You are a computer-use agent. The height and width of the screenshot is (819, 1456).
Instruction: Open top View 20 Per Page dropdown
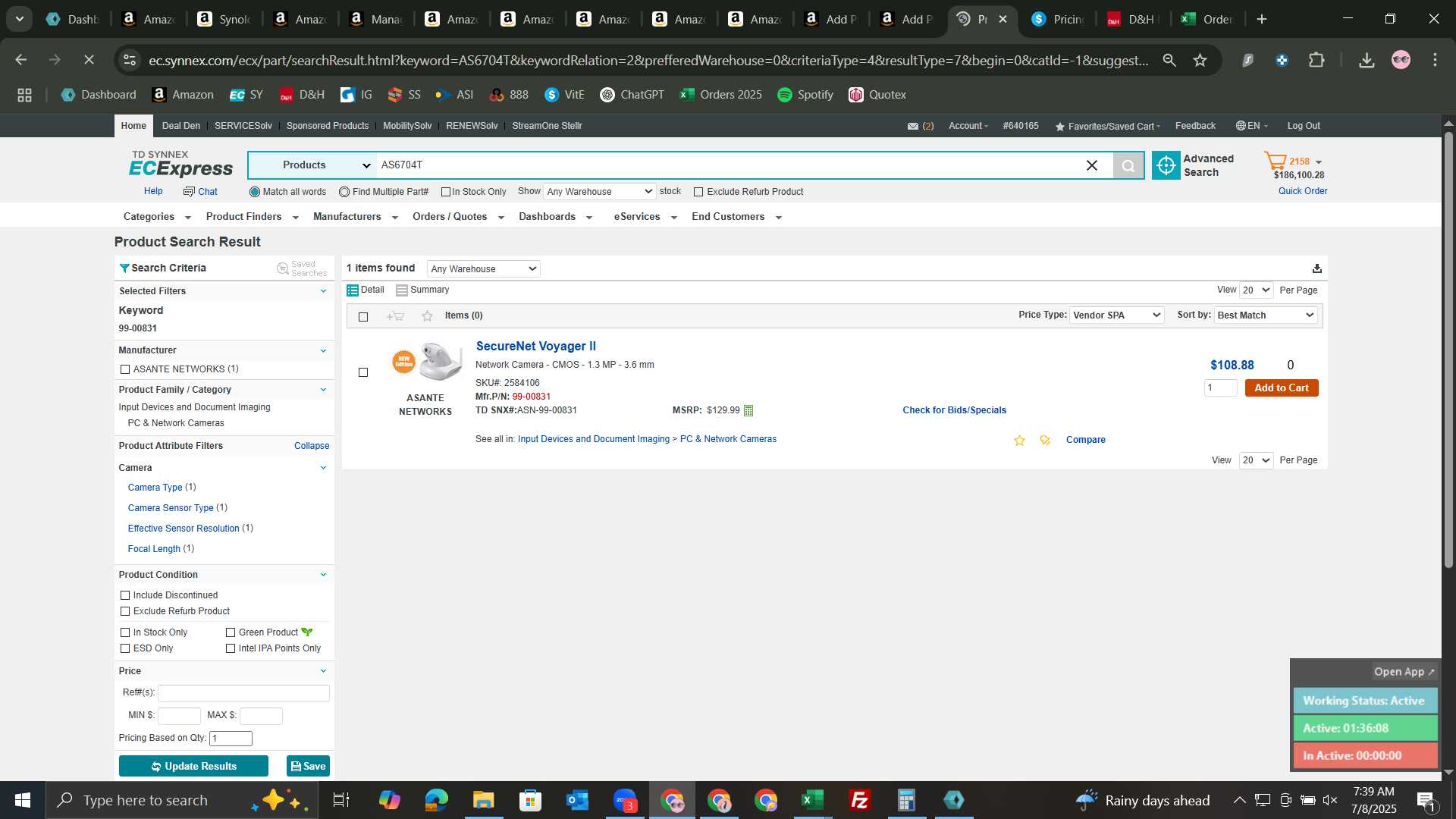1256,290
